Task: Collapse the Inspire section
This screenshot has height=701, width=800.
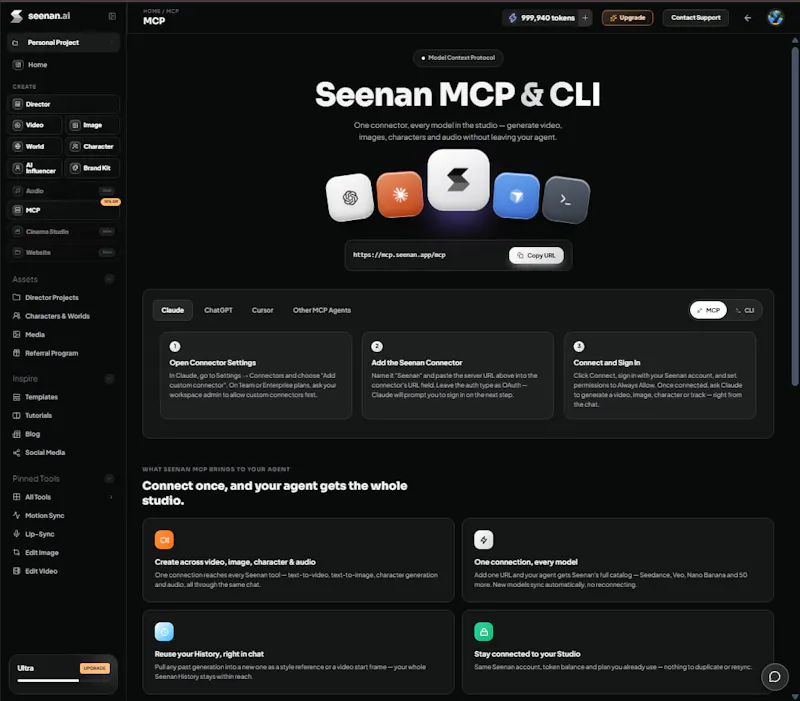Action: coord(109,379)
